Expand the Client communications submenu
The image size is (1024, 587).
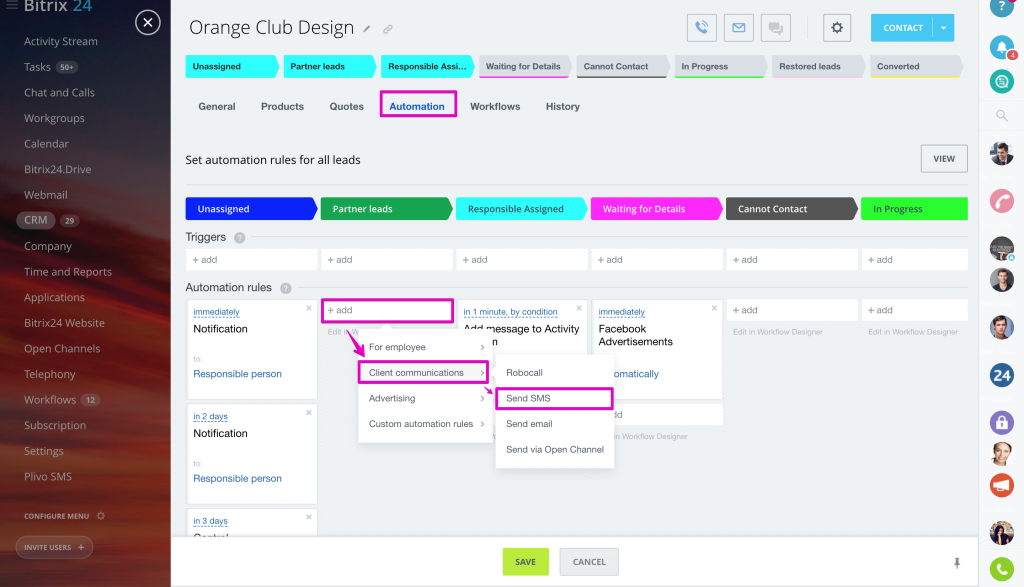click(x=423, y=373)
